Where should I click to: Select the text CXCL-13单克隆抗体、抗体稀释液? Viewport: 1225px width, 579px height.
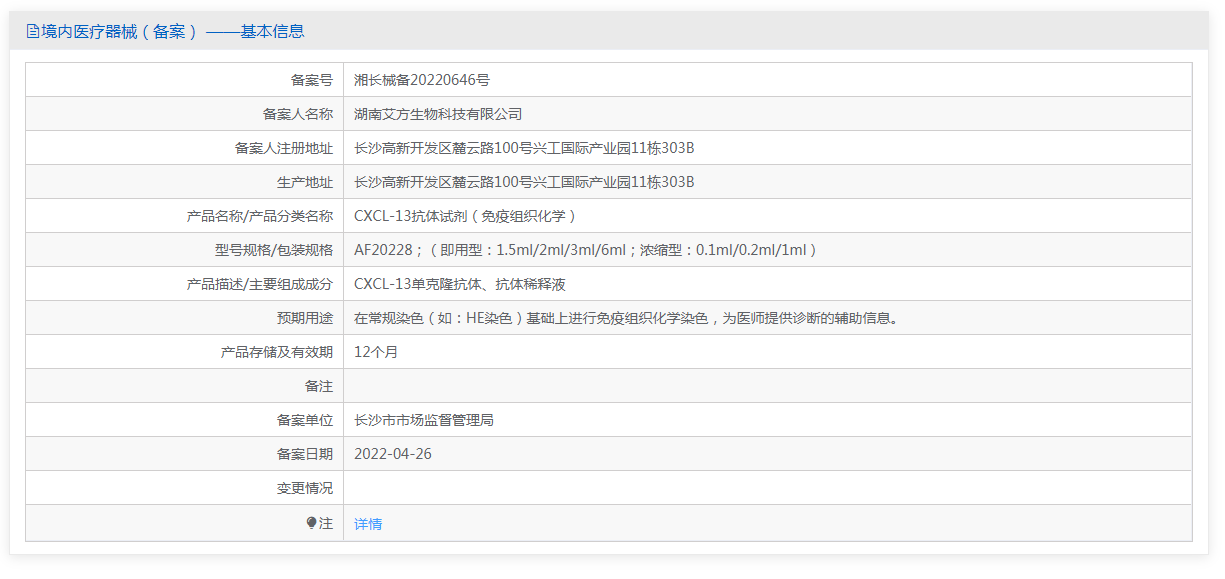coord(460,284)
